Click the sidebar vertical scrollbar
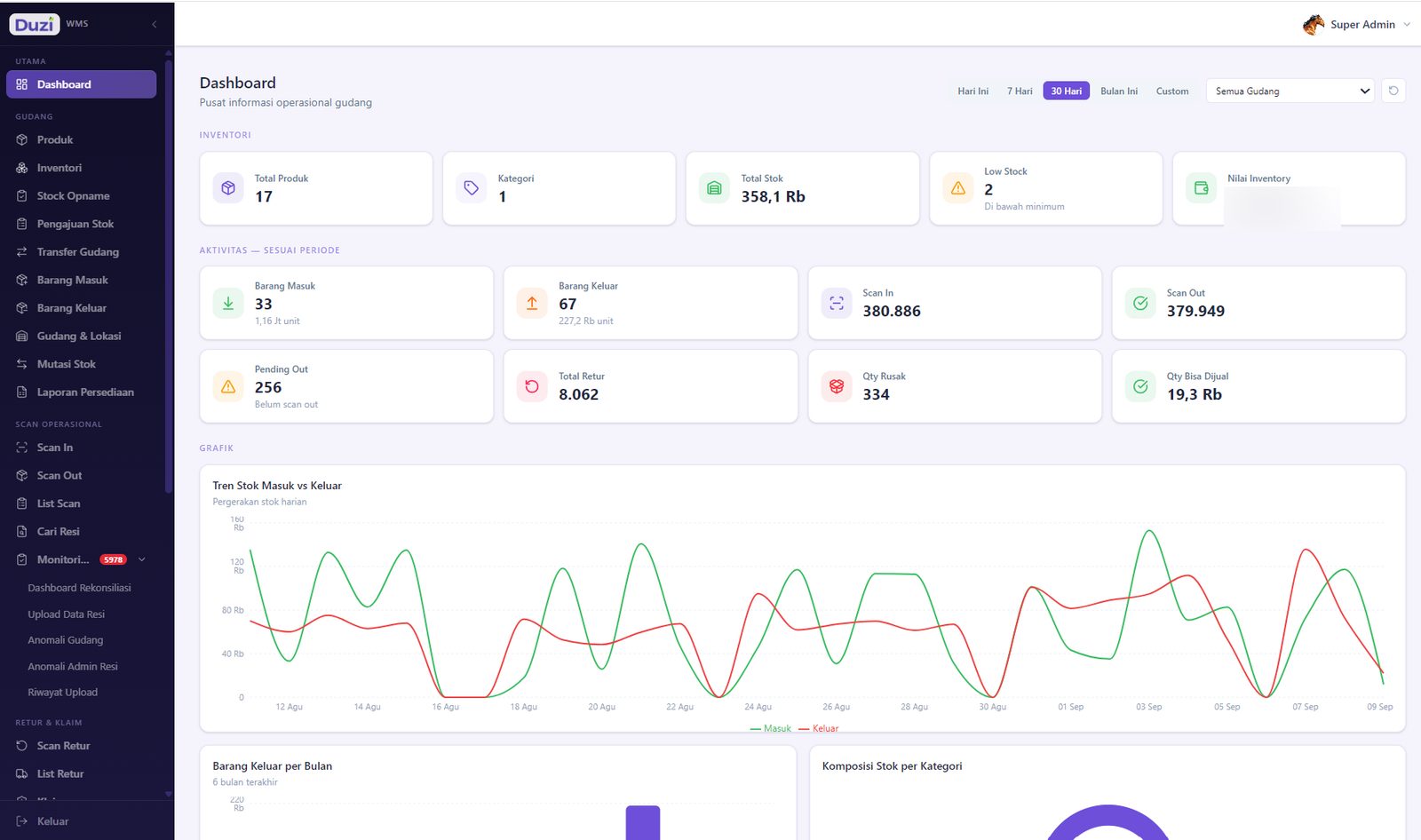This screenshot has width=1421, height=840. 169,275
